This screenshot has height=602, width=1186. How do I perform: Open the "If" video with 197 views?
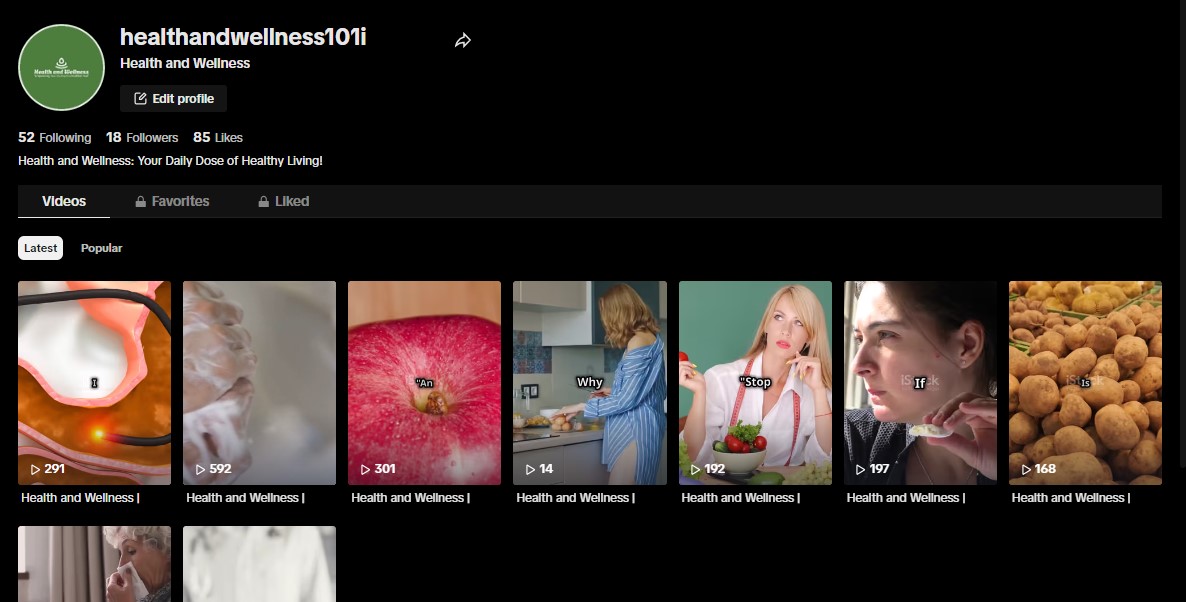click(x=921, y=383)
